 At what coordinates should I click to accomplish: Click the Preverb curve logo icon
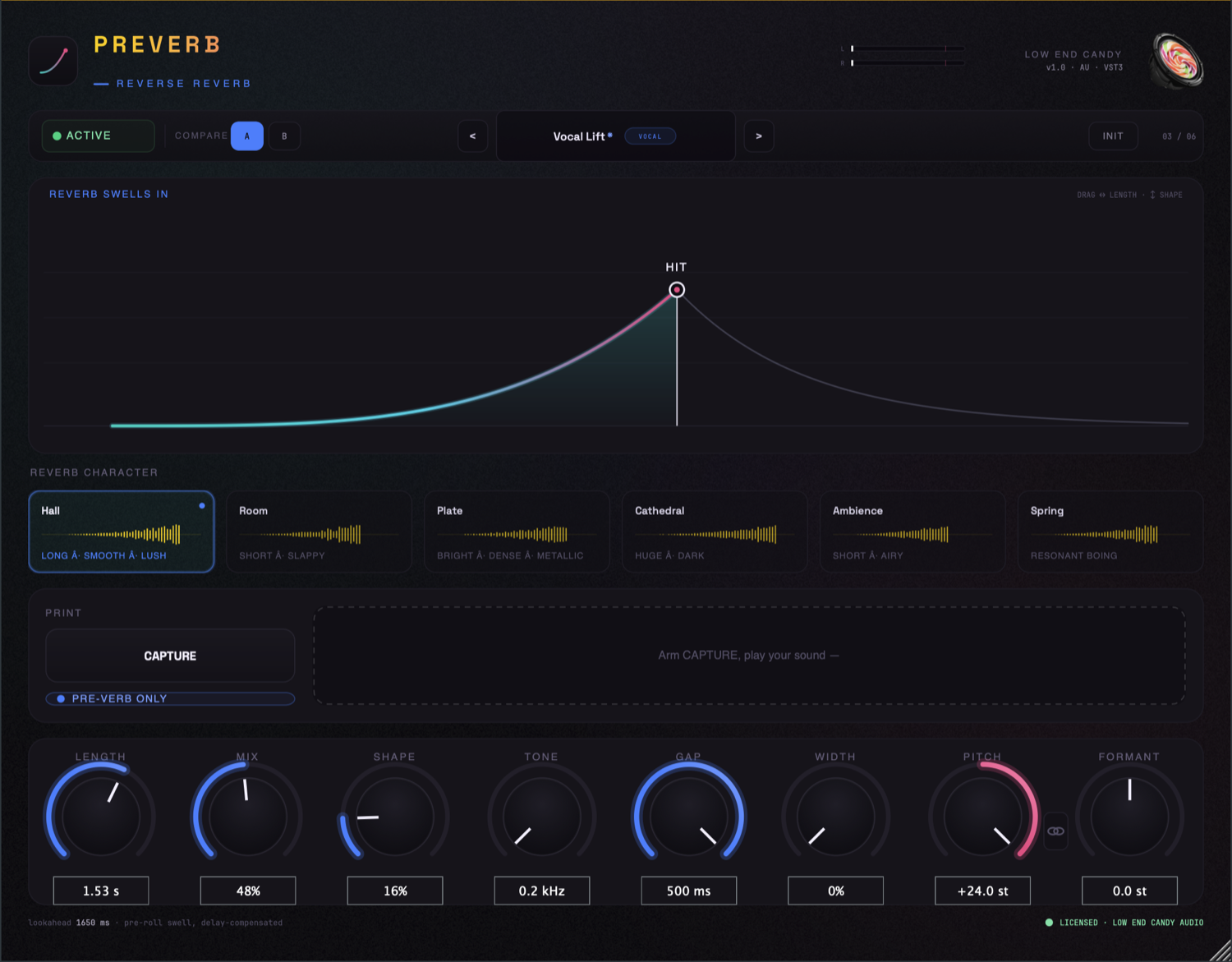tap(53, 62)
